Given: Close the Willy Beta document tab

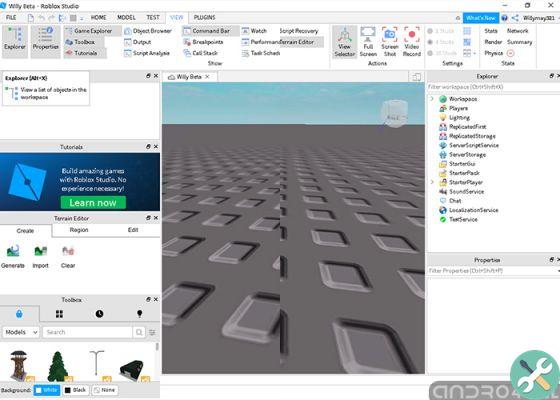Looking at the screenshot, I should pyautogui.click(x=207, y=77).
